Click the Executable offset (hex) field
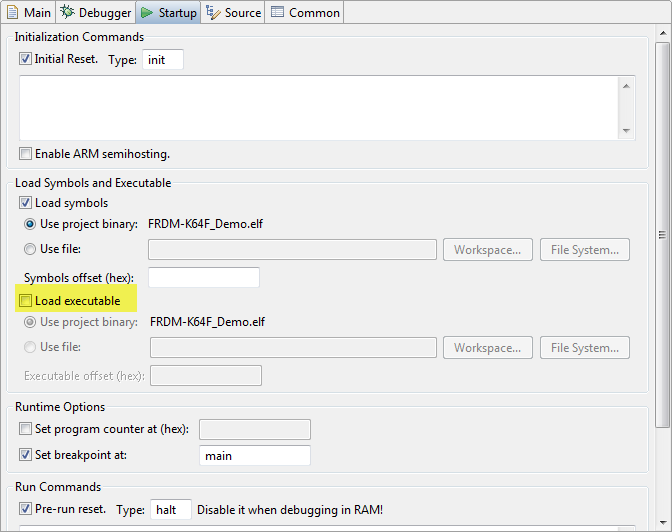This screenshot has width=672, height=532. tap(206, 376)
